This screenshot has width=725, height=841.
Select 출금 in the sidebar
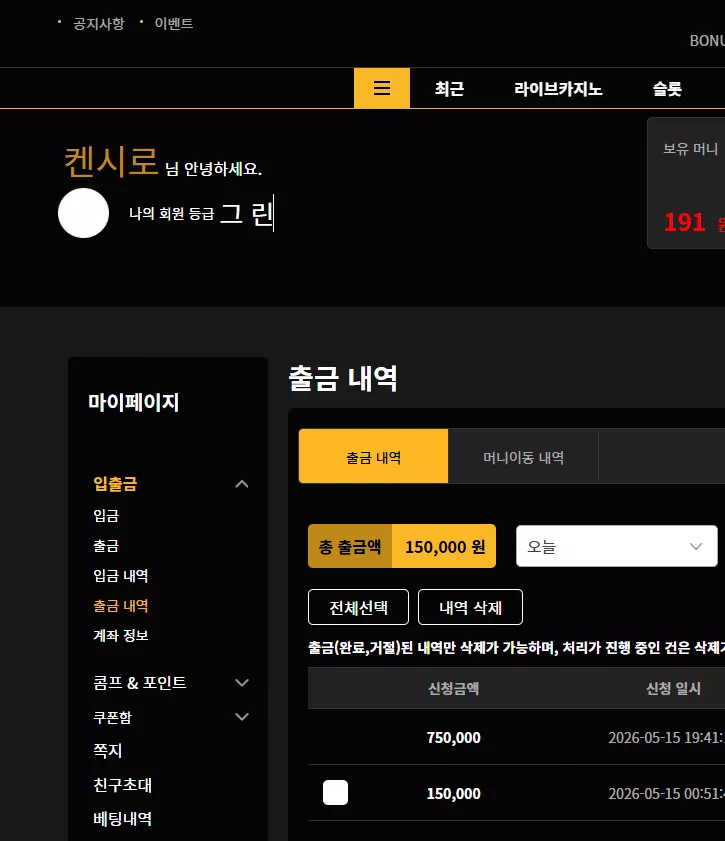[106, 546]
